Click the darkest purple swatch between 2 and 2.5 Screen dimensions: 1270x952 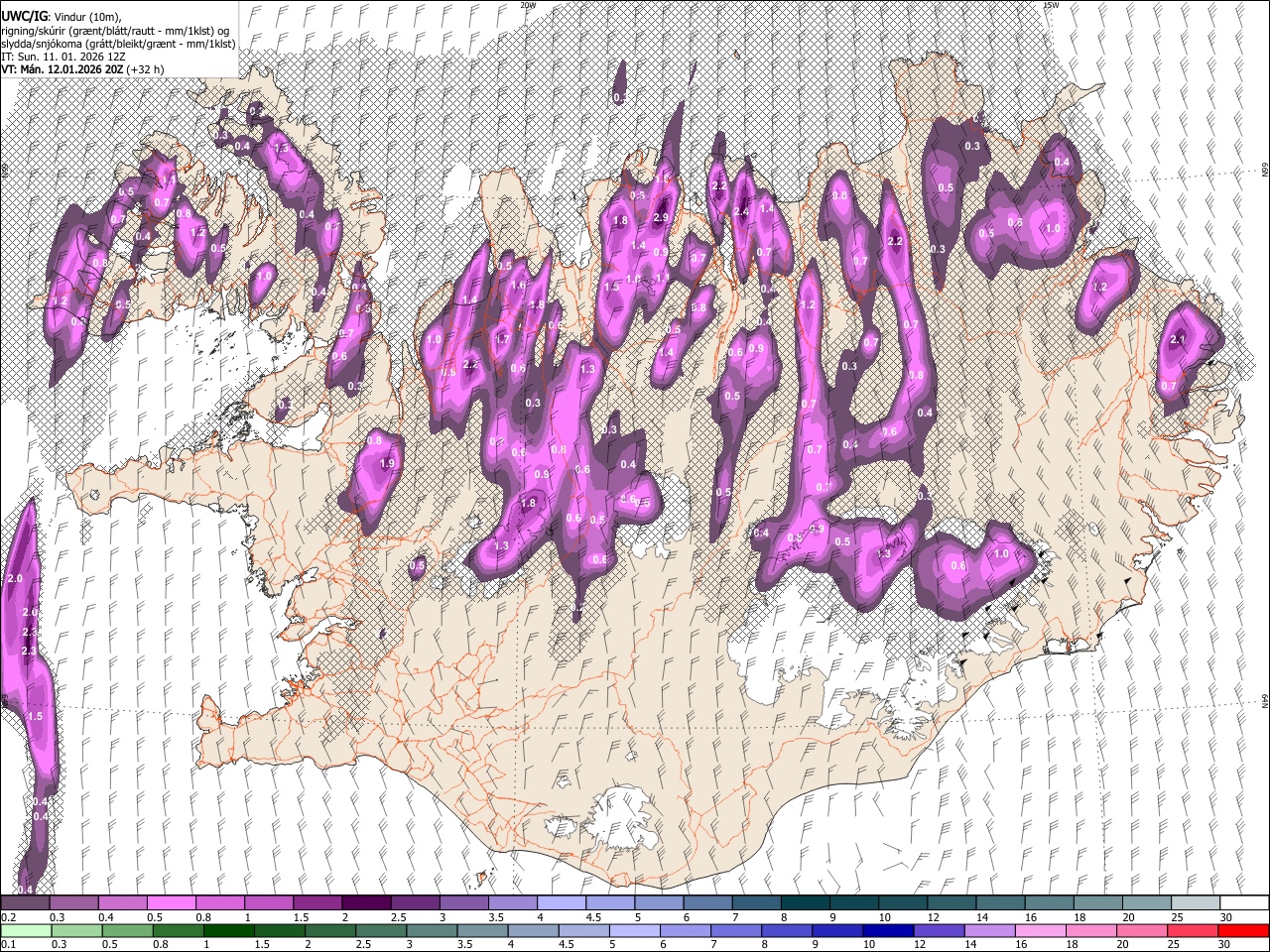[365, 903]
